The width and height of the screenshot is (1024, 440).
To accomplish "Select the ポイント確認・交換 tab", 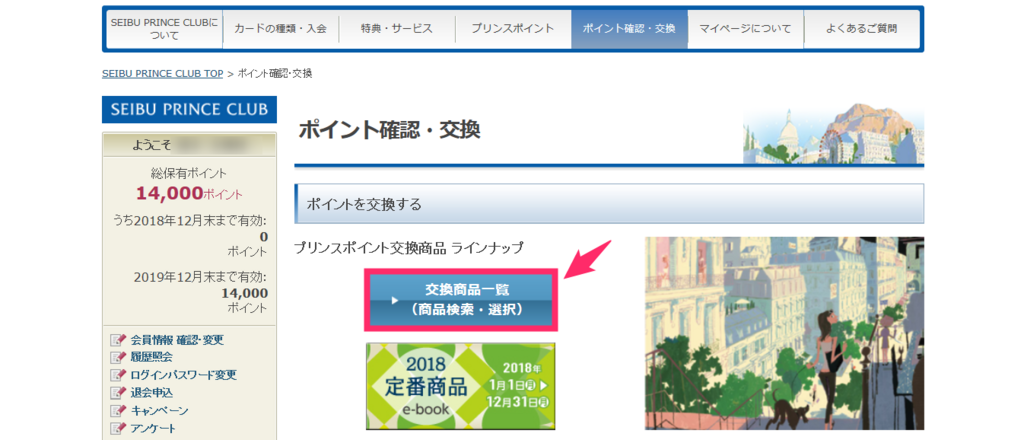I will pos(629,29).
